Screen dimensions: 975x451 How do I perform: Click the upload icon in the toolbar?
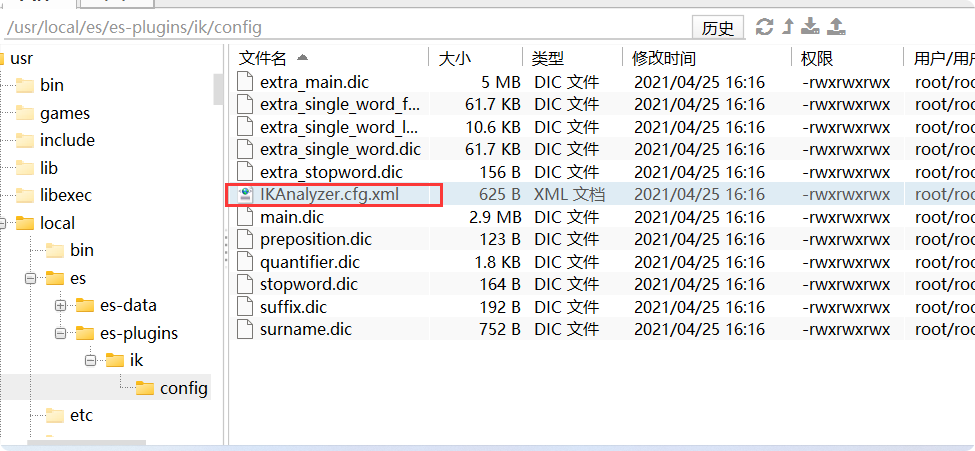point(837,26)
